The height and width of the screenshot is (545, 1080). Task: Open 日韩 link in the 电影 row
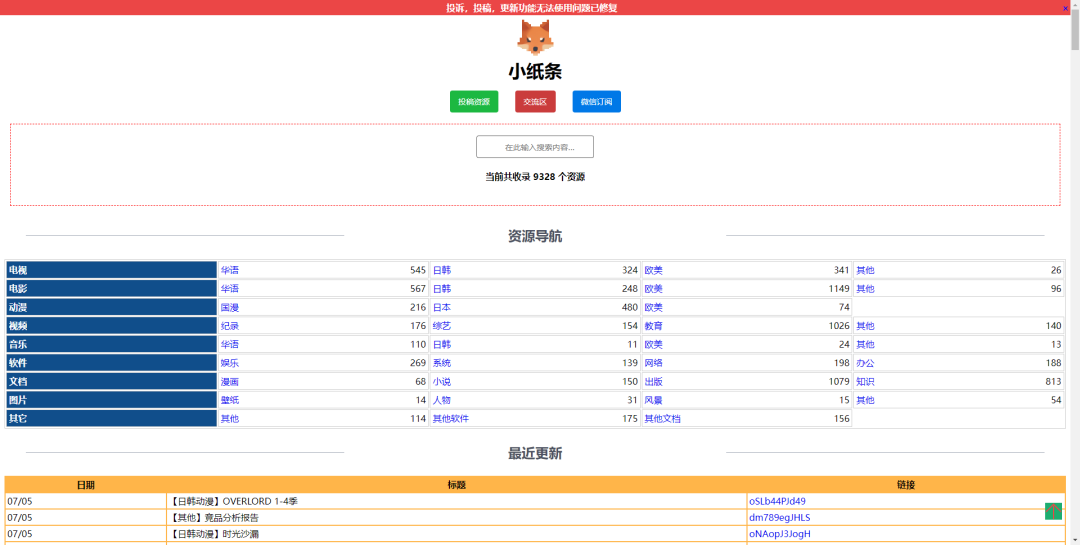441,289
